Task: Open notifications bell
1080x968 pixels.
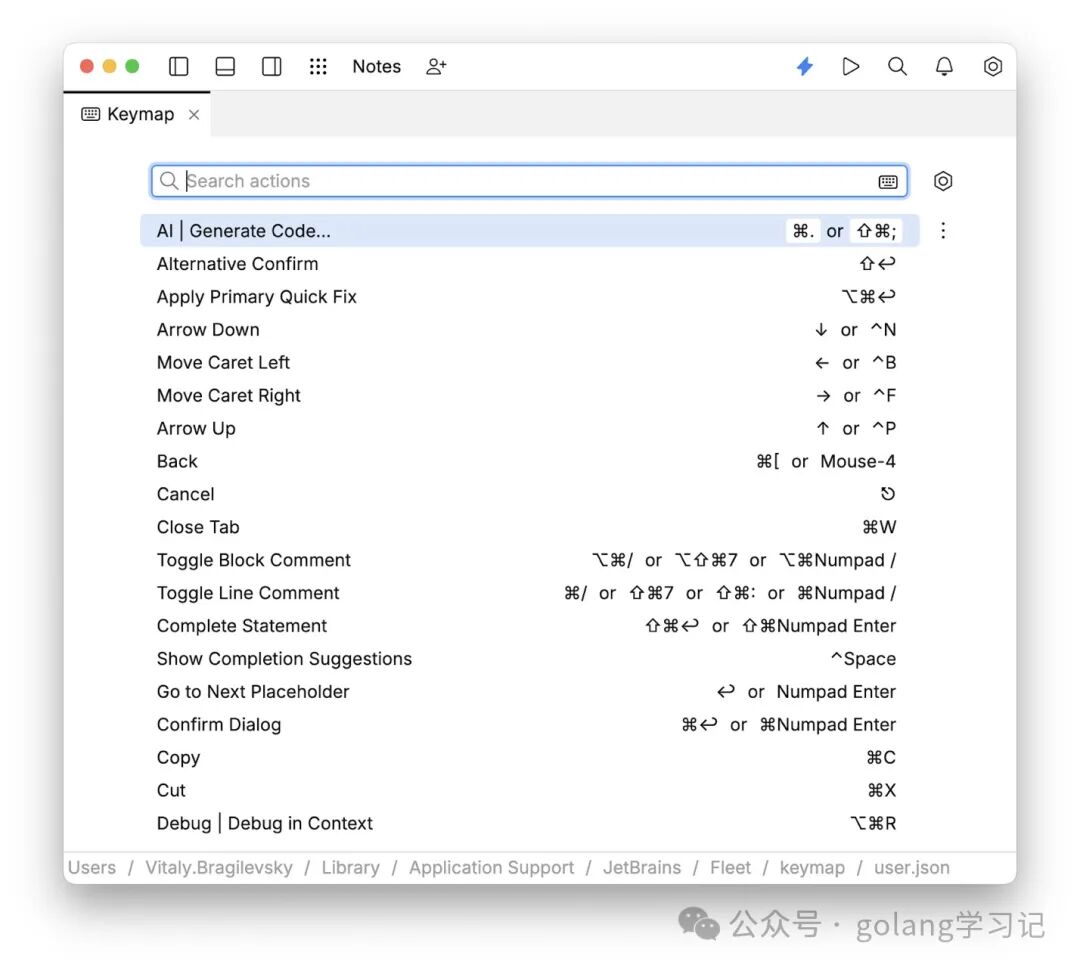Action: point(944,66)
